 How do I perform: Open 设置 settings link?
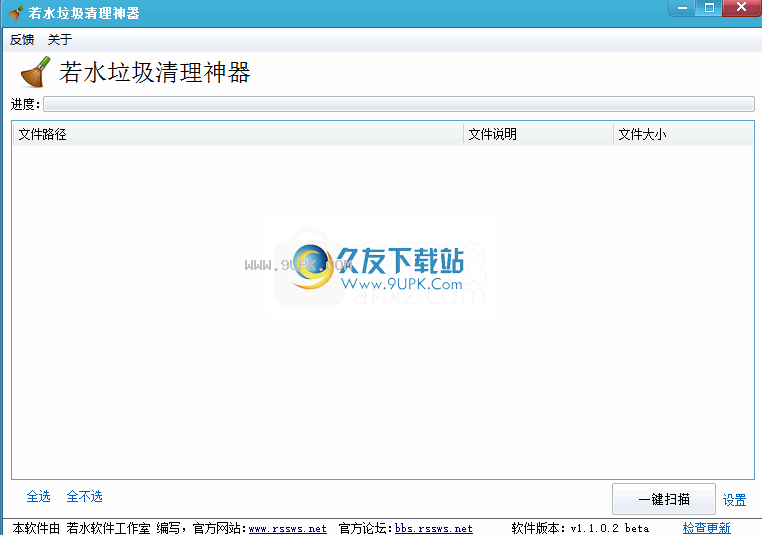click(x=734, y=500)
